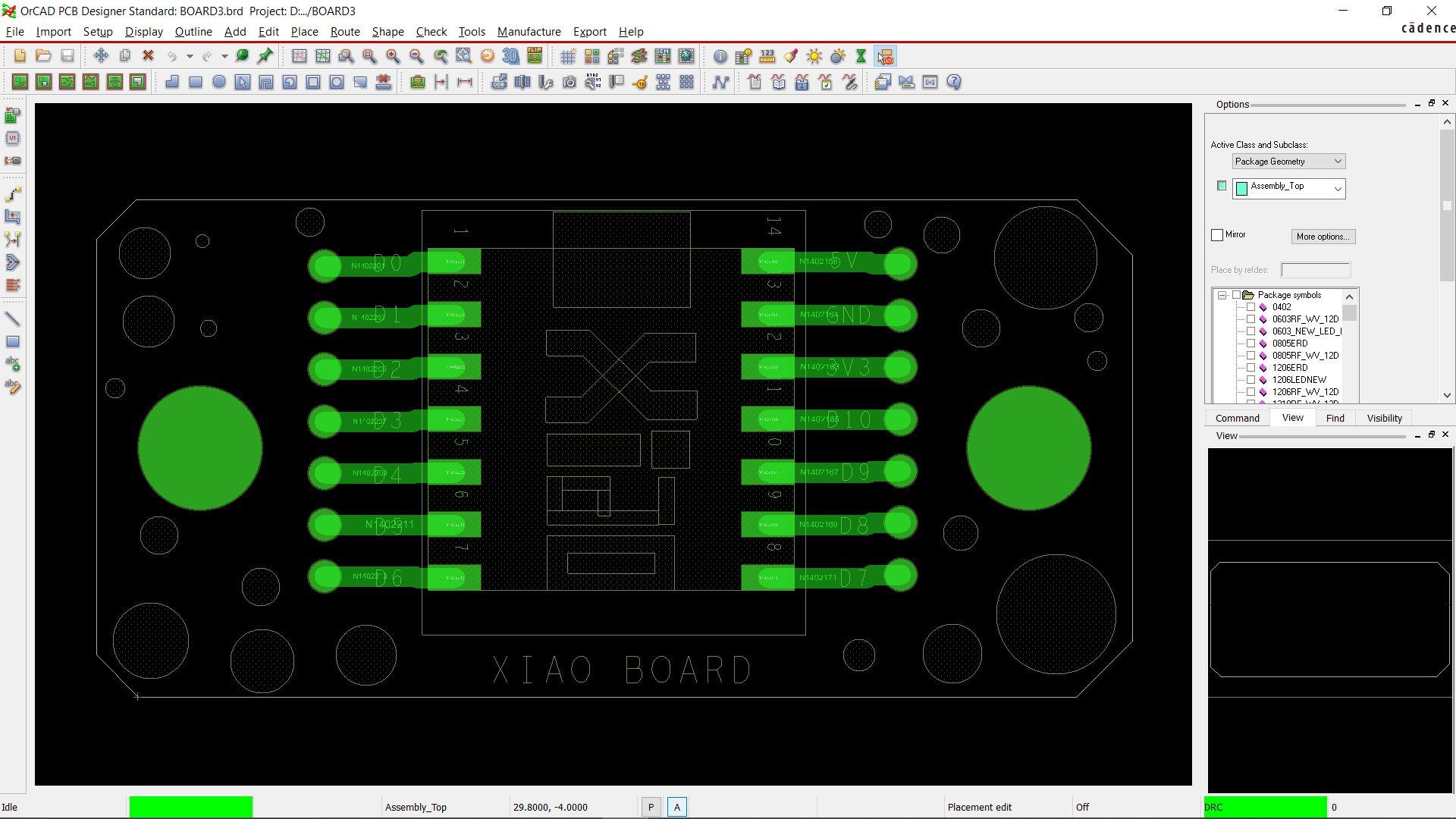The height and width of the screenshot is (819, 1456).
Task: Click the 123 ruler measure icon
Action: click(767, 56)
